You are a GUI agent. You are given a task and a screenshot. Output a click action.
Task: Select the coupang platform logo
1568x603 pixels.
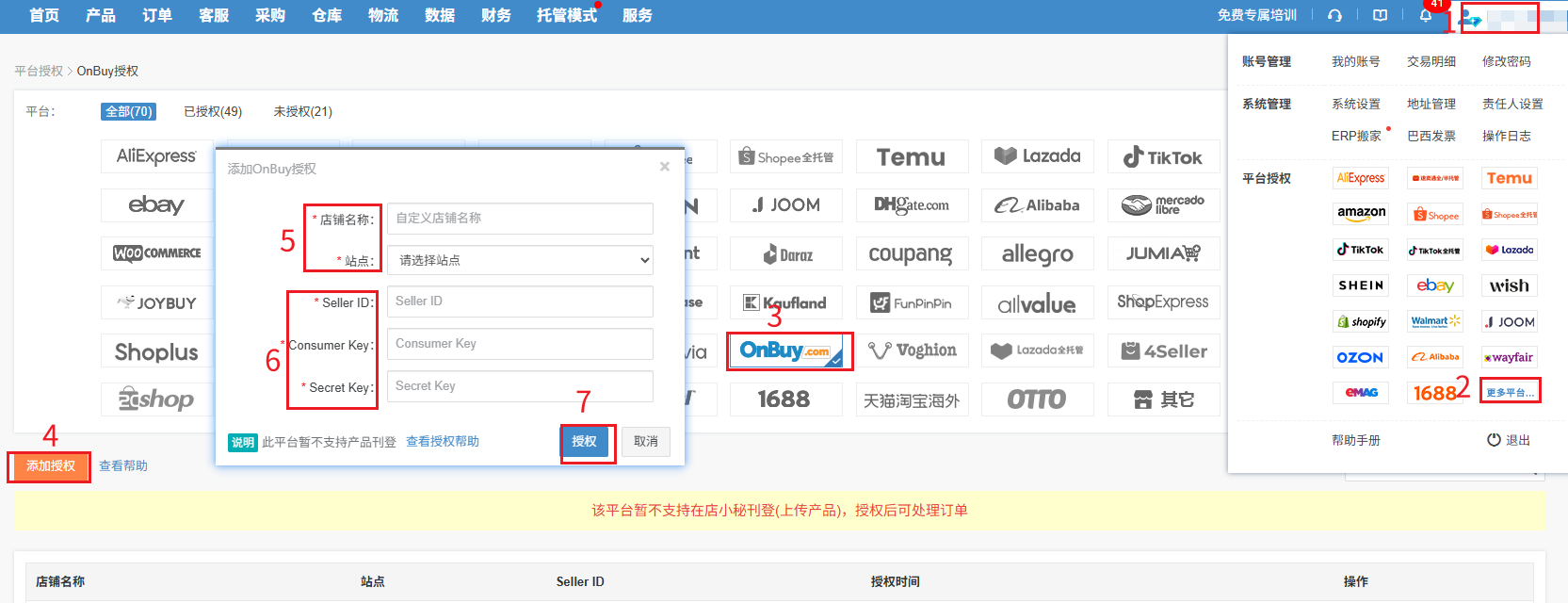pyautogui.click(x=912, y=253)
